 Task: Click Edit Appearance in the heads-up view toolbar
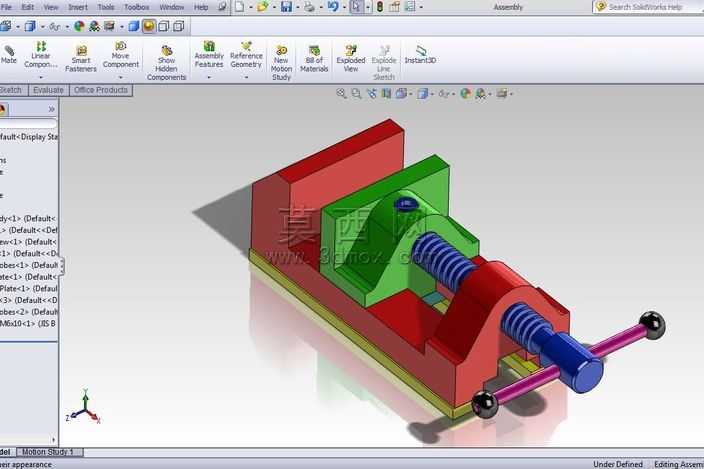tap(466, 93)
